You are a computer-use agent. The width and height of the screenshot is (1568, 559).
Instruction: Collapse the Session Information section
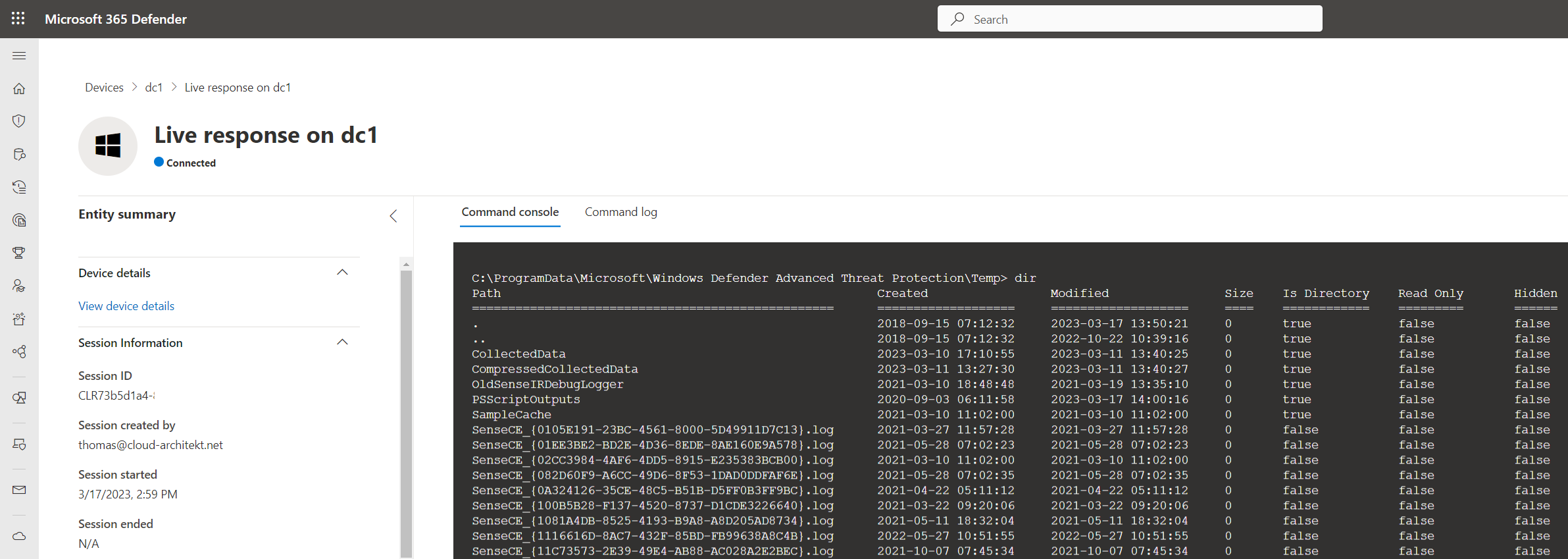(342, 342)
